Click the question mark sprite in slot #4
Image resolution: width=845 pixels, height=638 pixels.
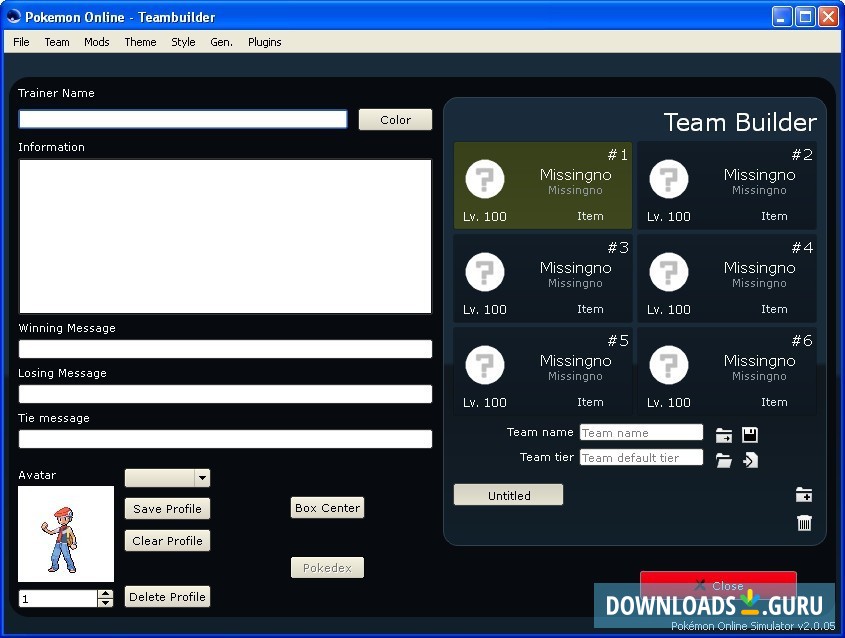point(669,272)
